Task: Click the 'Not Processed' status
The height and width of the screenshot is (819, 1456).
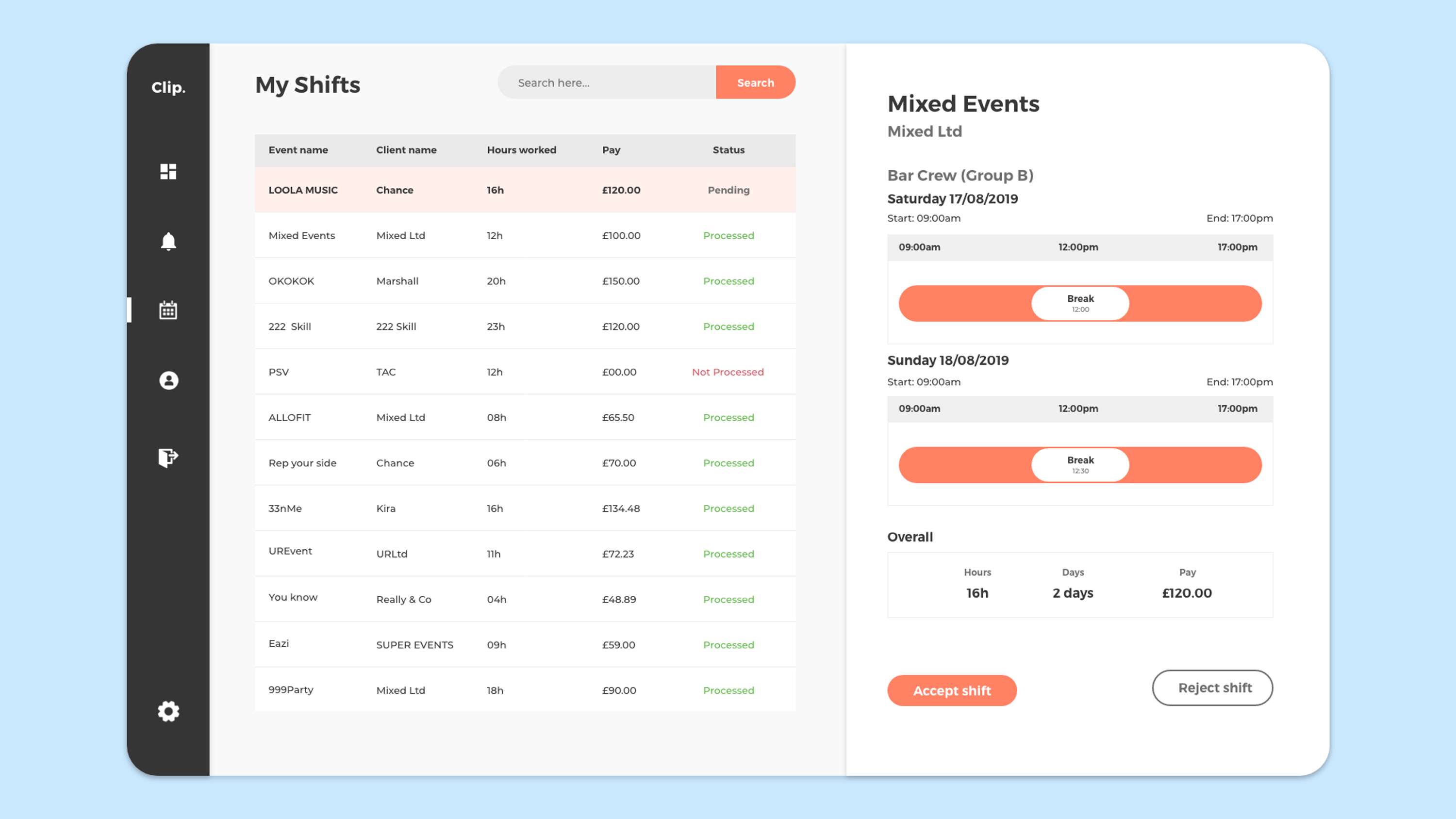Action: click(x=728, y=372)
